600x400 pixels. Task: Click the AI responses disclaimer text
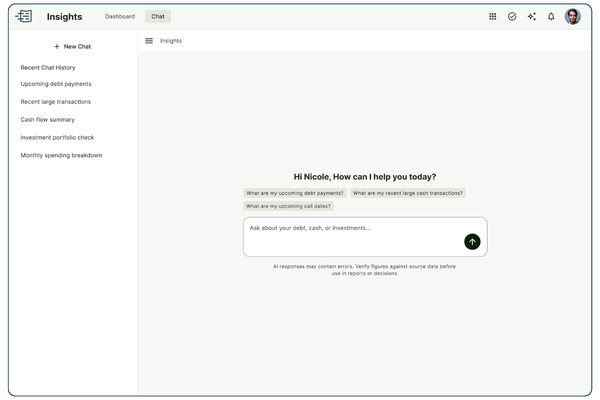pyautogui.click(x=365, y=269)
